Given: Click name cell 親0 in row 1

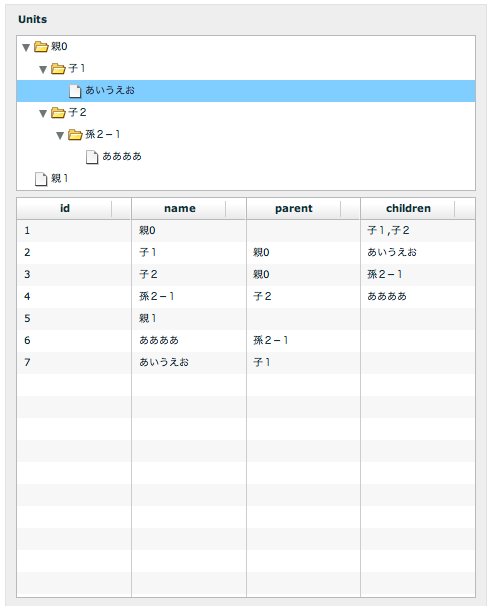Looking at the screenshot, I should tap(189, 231).
